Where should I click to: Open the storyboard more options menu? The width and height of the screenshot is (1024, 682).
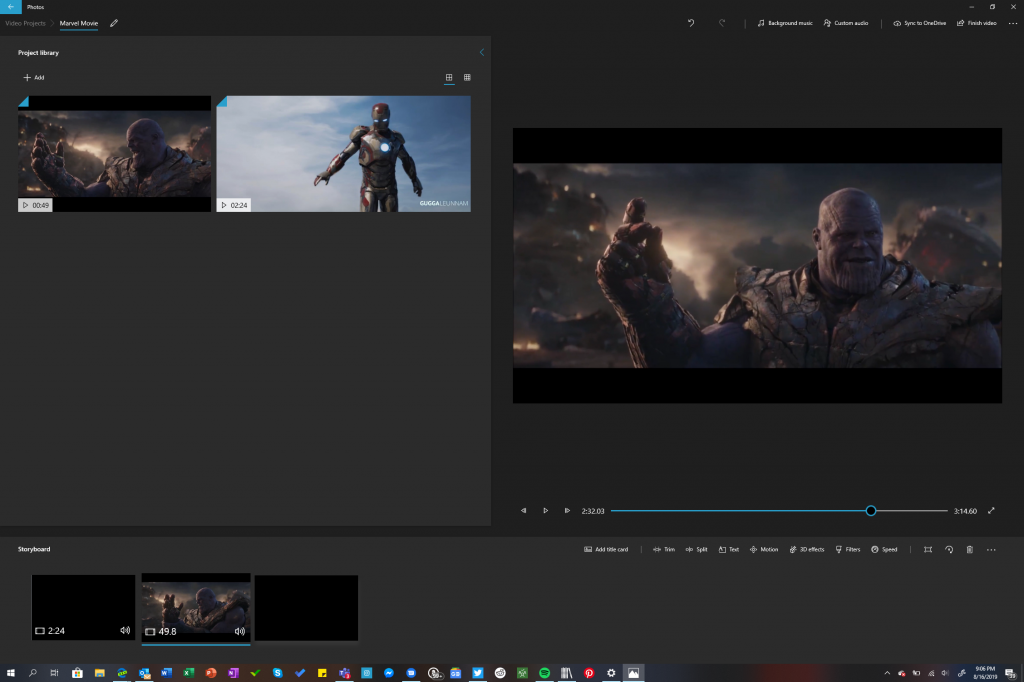tap(991, 549)
